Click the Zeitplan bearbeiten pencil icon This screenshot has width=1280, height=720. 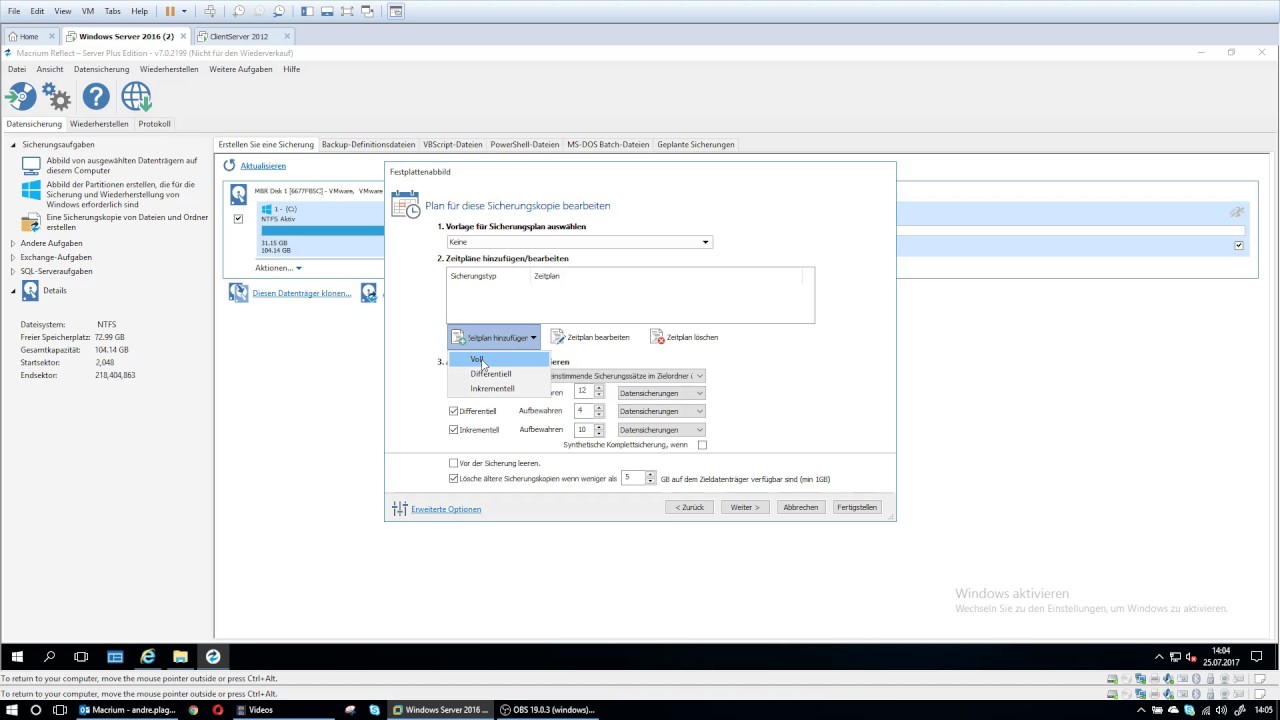click(x=558, y=337)
